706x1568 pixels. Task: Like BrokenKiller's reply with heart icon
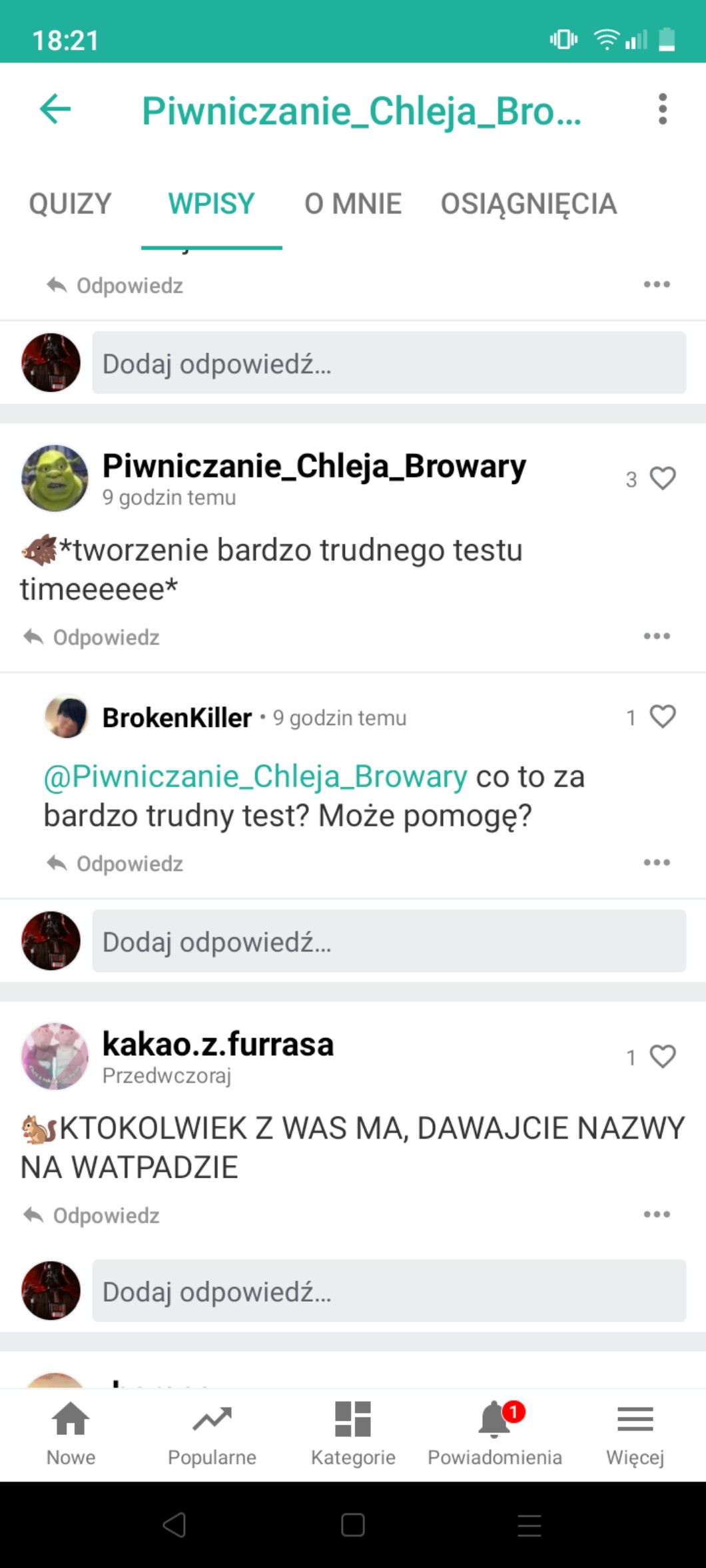(x=663, y=717)
